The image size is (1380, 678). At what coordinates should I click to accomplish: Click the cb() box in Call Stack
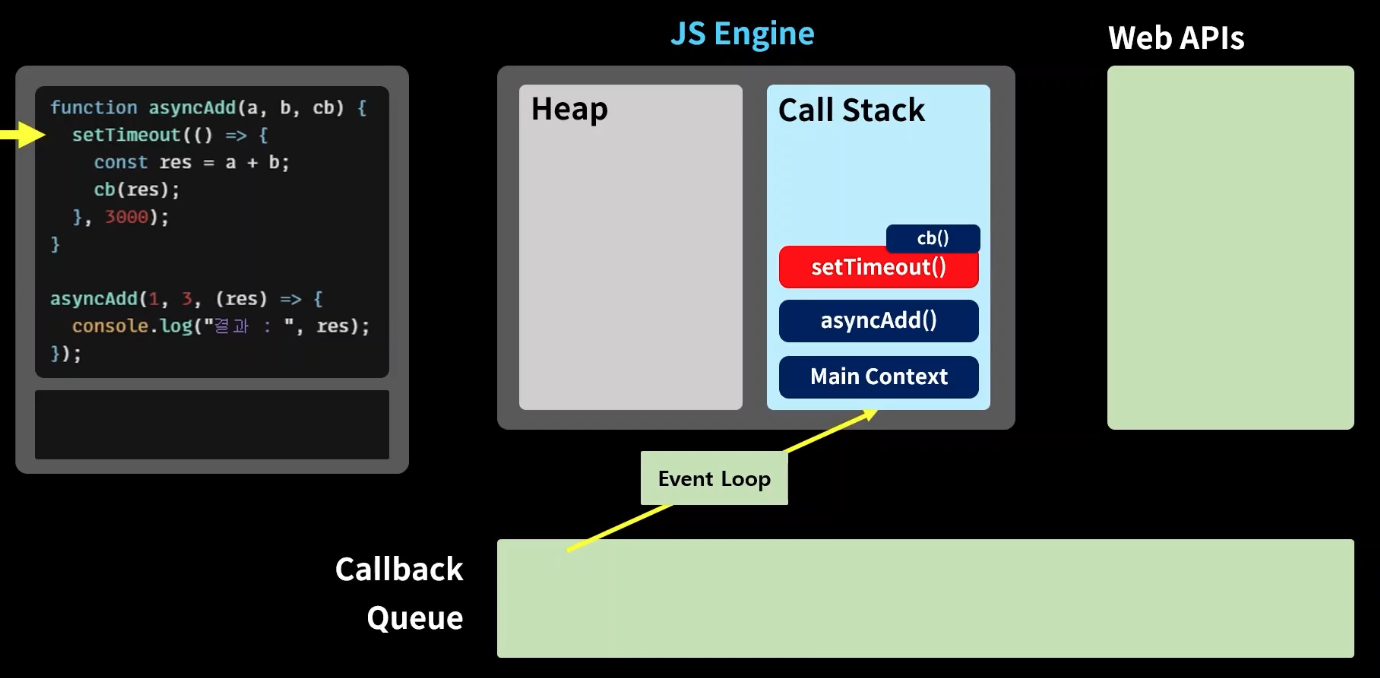point(932,239)
